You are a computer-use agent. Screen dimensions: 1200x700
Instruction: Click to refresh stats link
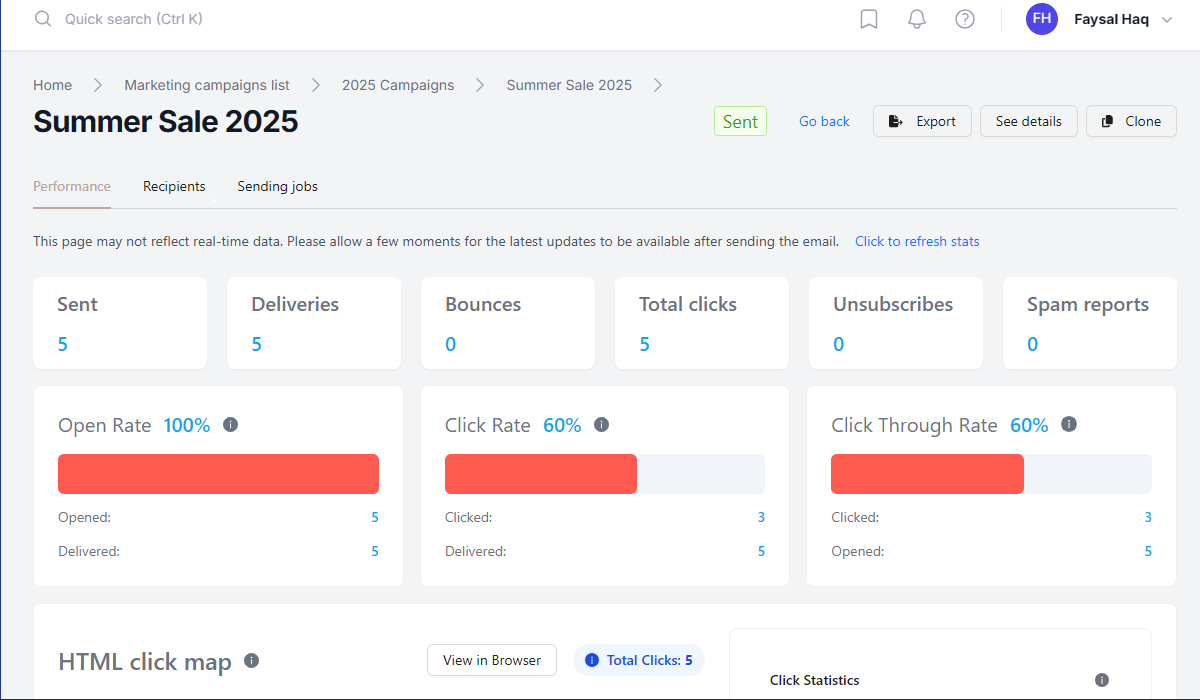point(917,241)
